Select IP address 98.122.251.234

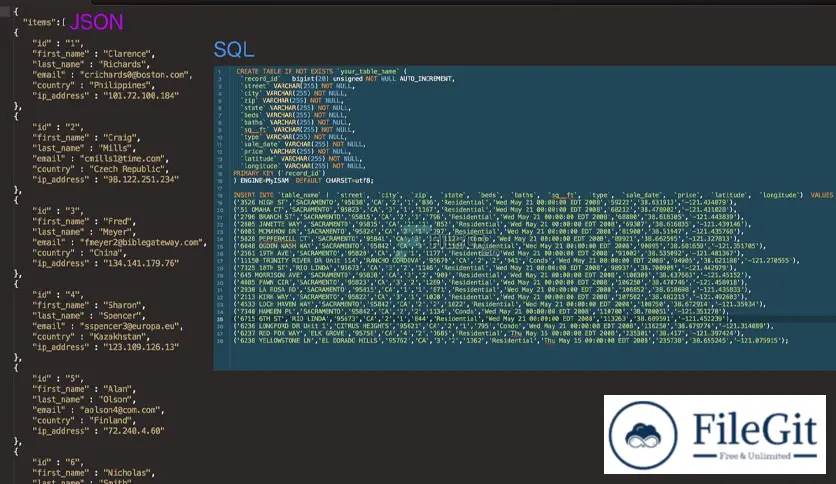141,180
